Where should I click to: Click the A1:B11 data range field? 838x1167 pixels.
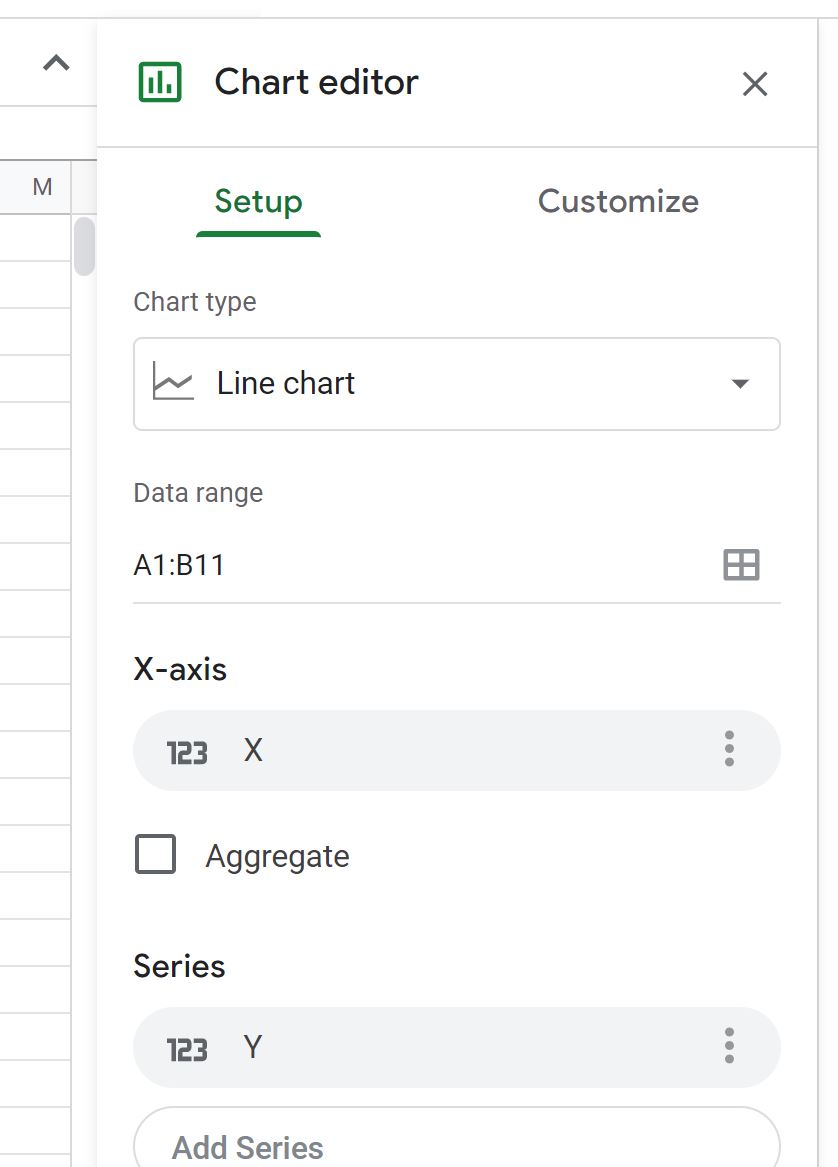click(x=457, y=566)
